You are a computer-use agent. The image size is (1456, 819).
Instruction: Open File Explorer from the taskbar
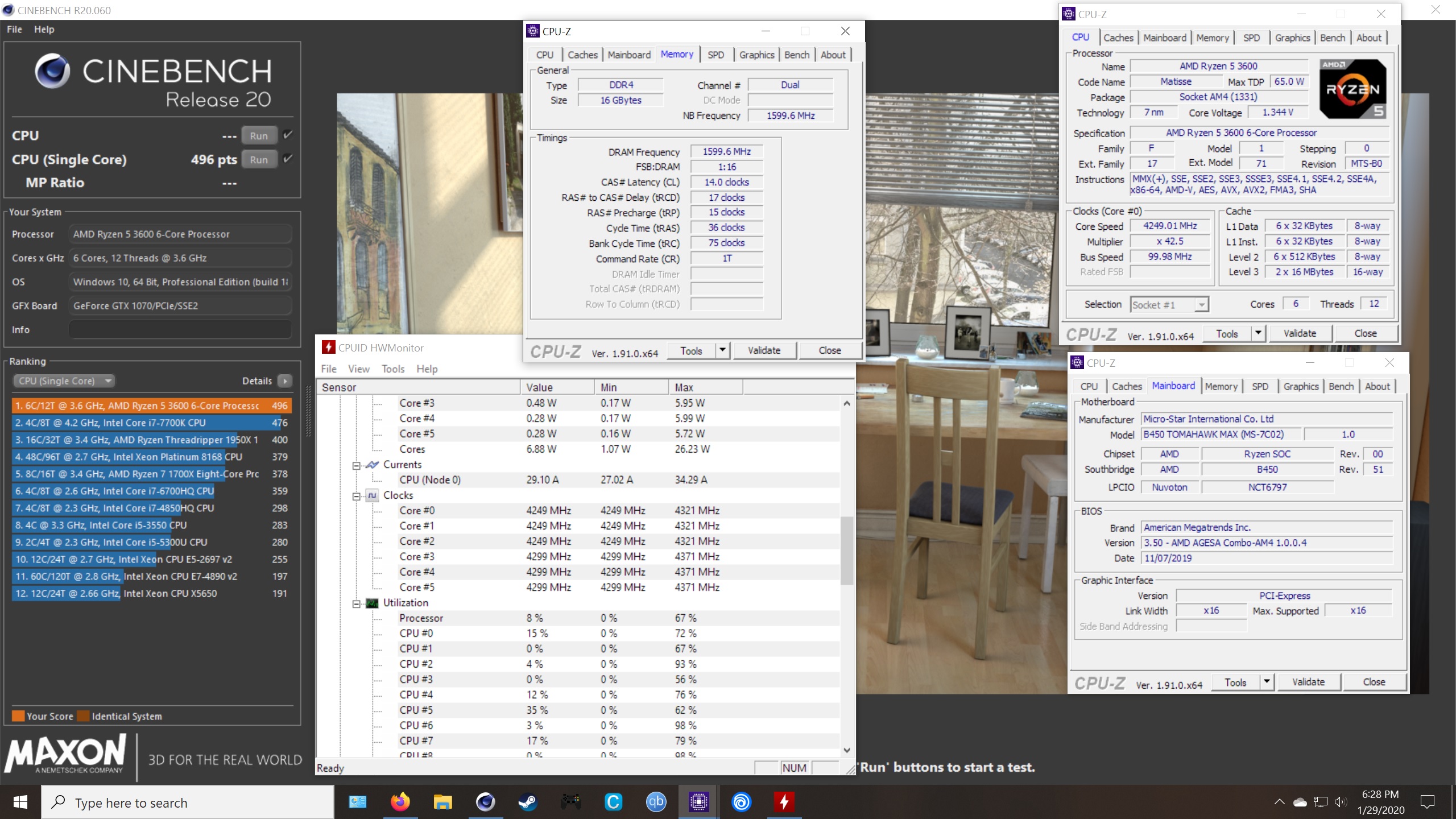coord(442,802)
